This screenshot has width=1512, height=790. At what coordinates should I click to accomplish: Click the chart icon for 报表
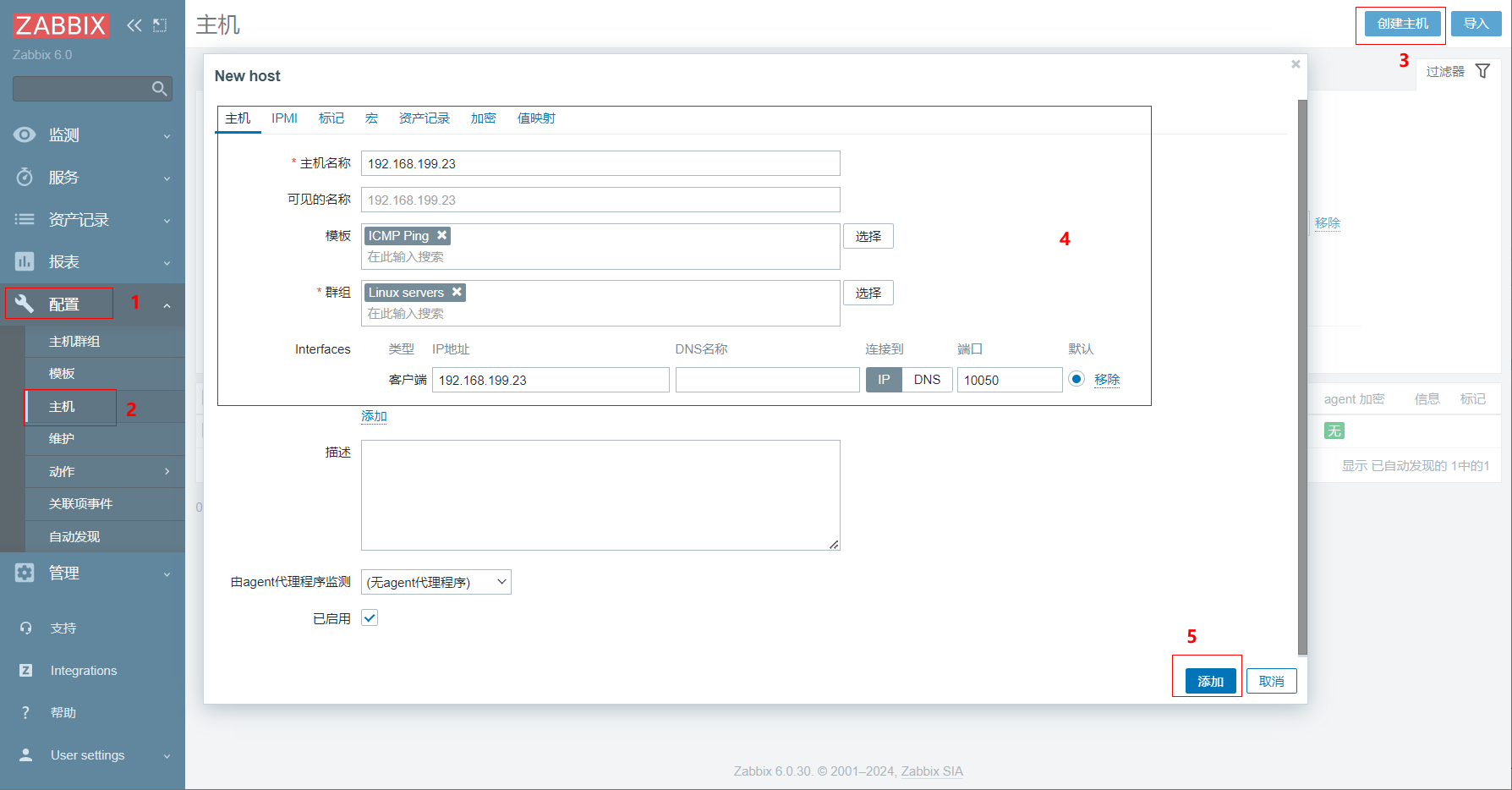pos(25,261)
